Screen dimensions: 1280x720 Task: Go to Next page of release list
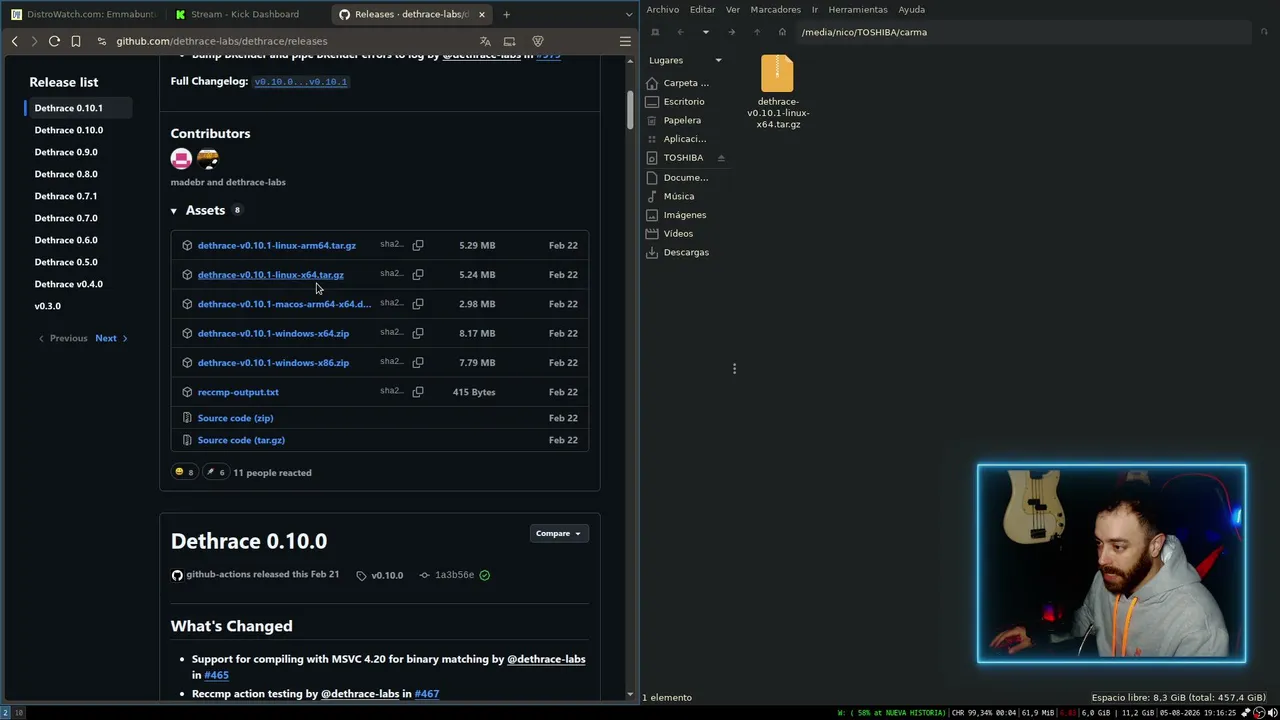(111, 338)
